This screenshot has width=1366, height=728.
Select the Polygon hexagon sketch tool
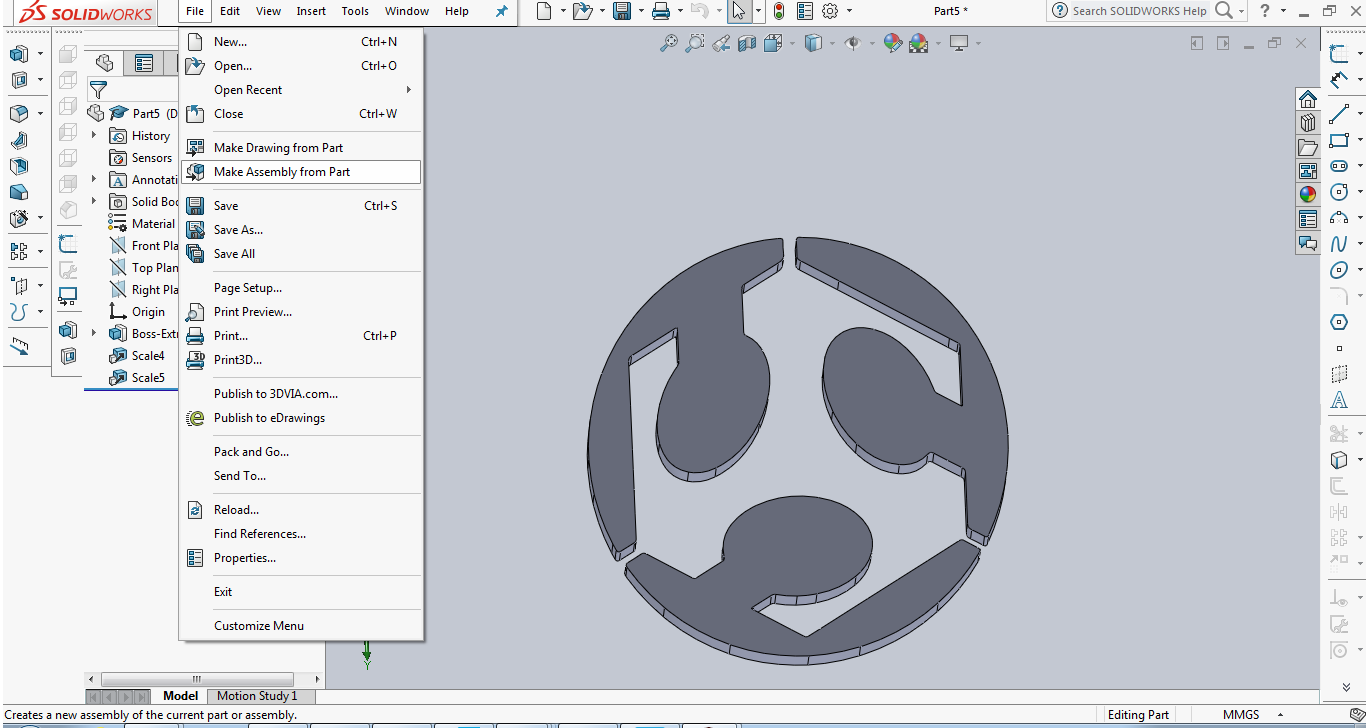1339,322
